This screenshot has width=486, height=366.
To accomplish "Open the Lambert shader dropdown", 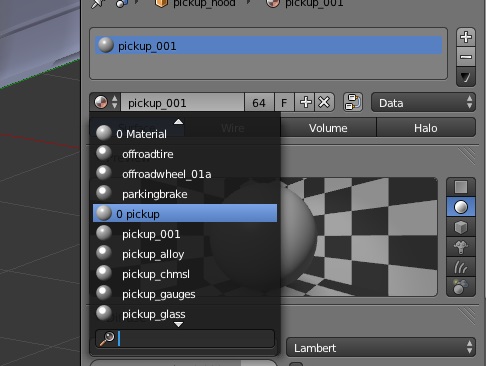I will (381, 348).
